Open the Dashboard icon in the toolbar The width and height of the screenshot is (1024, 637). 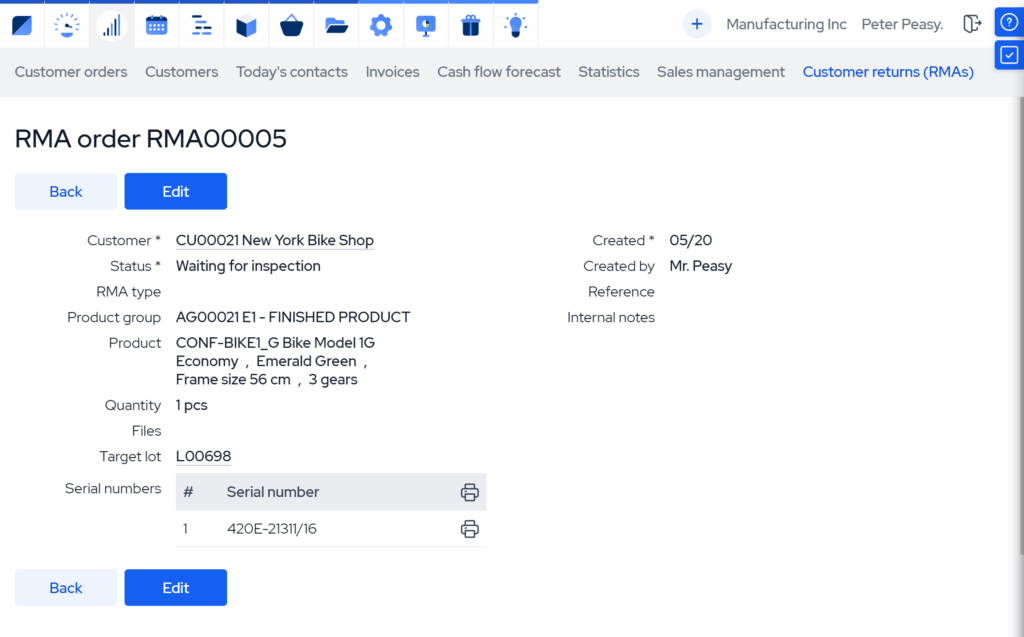coord(22,24)
